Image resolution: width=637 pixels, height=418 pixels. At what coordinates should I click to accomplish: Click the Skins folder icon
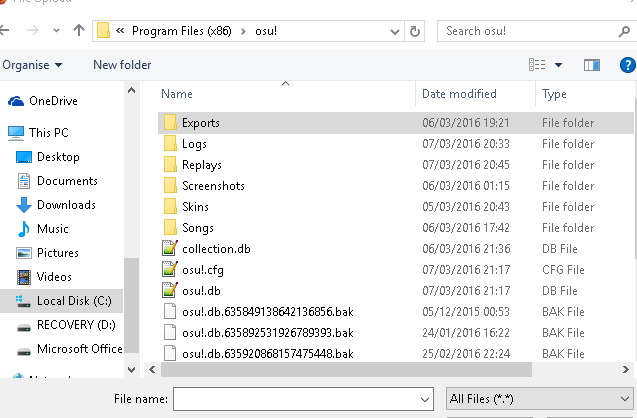[x=170, y=206]
